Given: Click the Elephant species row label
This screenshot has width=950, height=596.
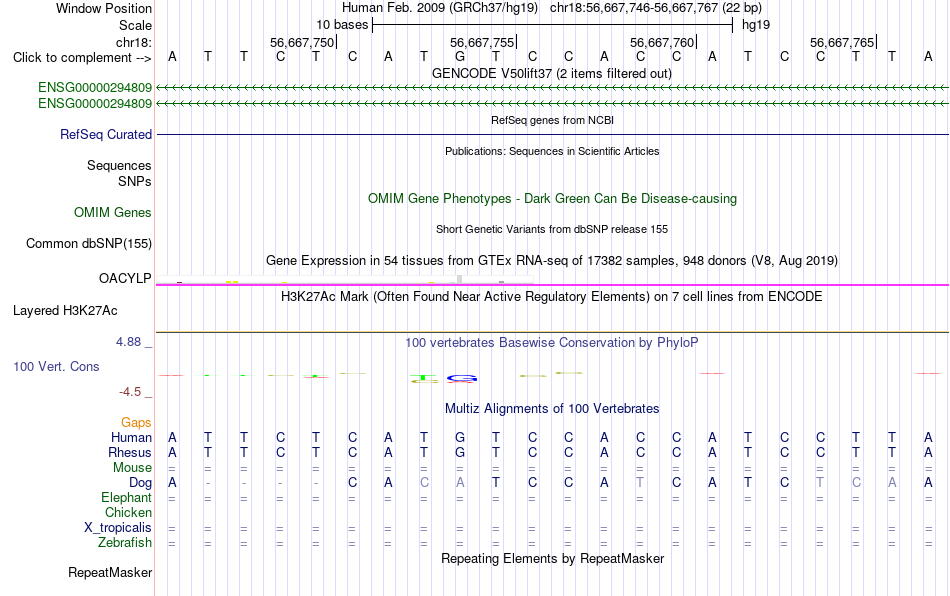Looking at the screenshot, I should point(127,497).
